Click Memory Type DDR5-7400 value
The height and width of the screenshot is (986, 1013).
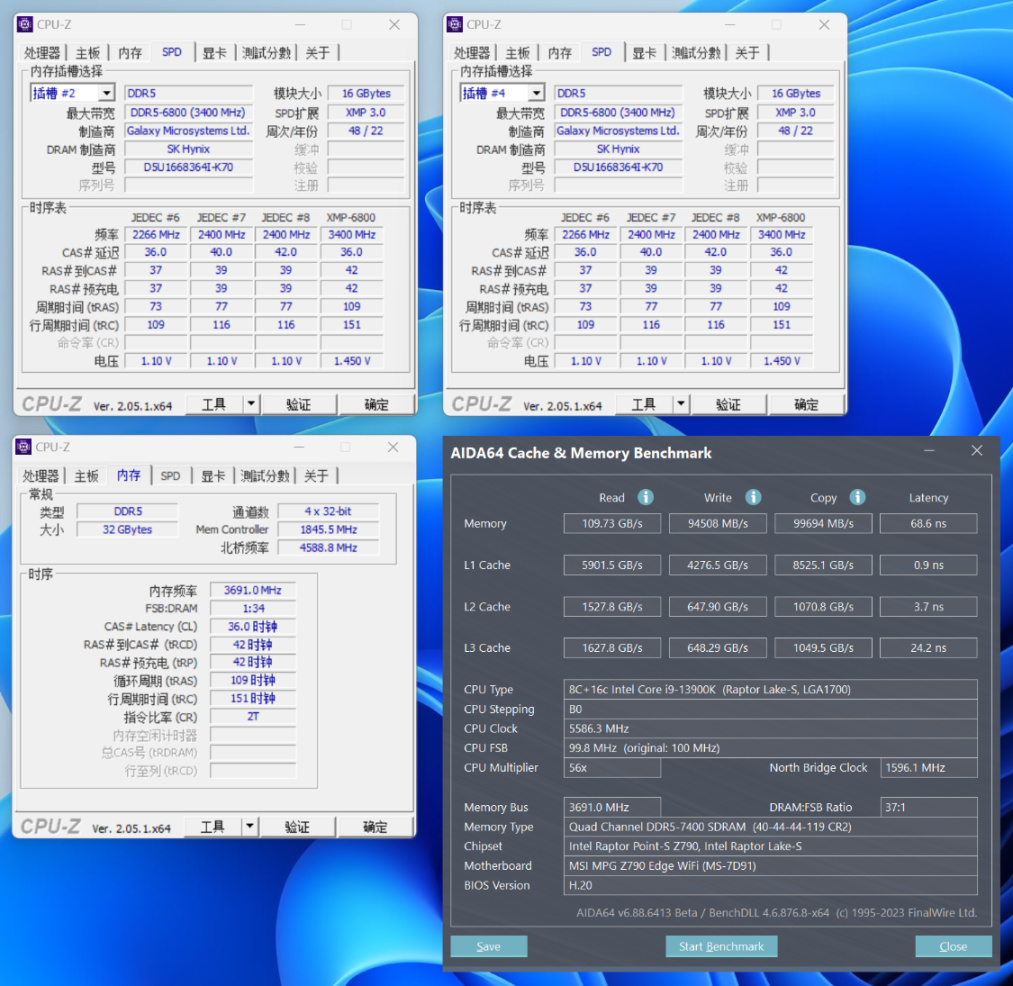tap(770, 826)
